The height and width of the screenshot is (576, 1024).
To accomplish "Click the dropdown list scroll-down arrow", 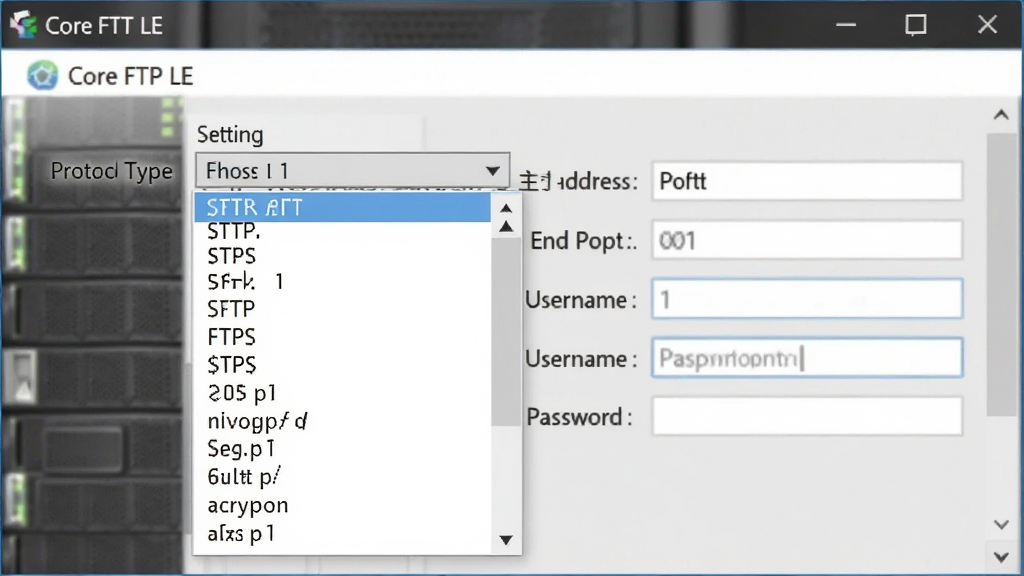I will pyautogui.click(x=506, y=540).
